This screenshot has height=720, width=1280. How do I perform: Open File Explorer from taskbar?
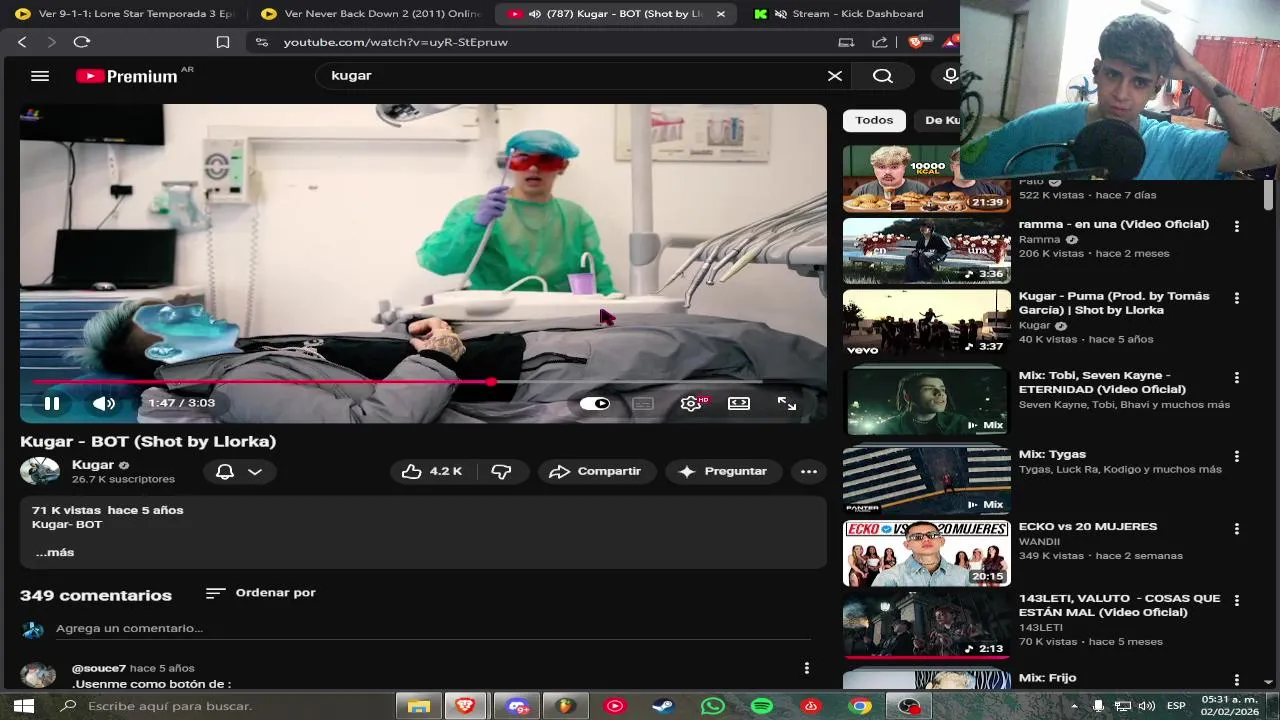click(419, 706)
